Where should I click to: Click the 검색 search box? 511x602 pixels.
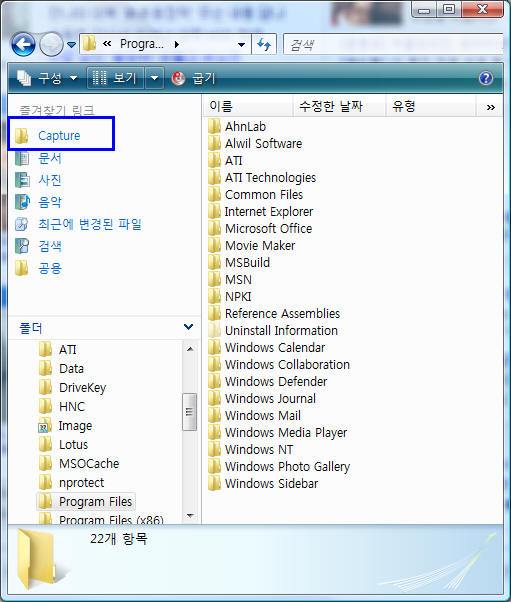pyautogui.click(x=393, y=45)
